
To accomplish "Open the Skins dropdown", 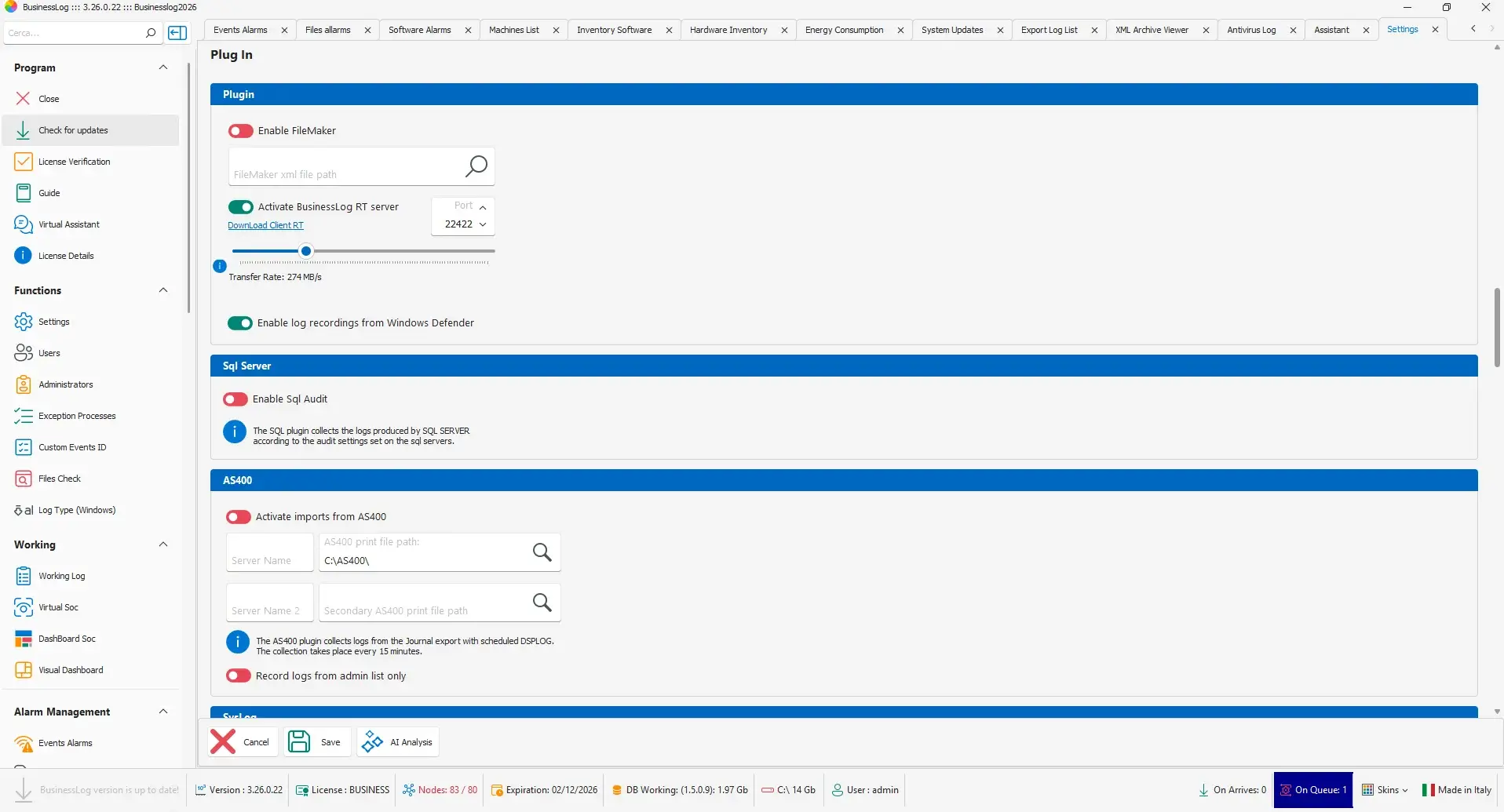I will tap(1385, 790).
